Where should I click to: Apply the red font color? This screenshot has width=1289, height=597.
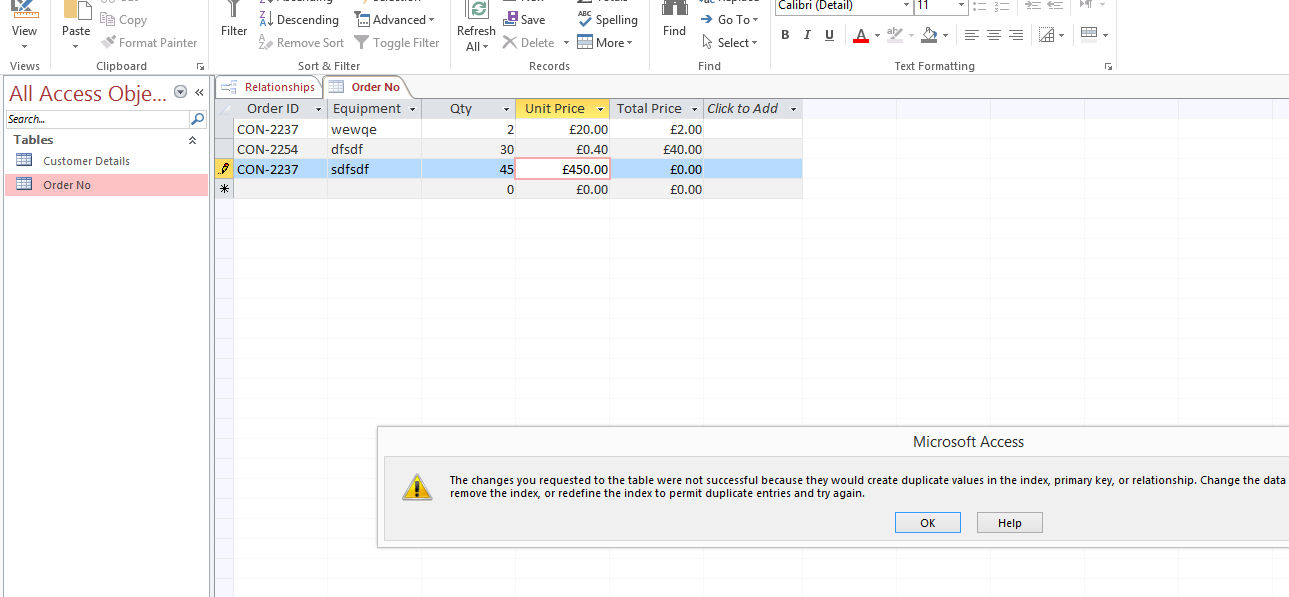tap(861, 35)
